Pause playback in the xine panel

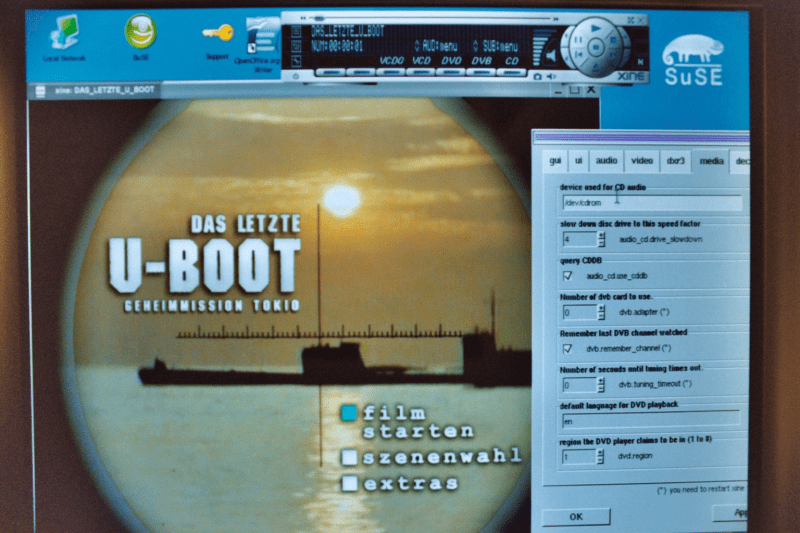click(x=578, y=39)
